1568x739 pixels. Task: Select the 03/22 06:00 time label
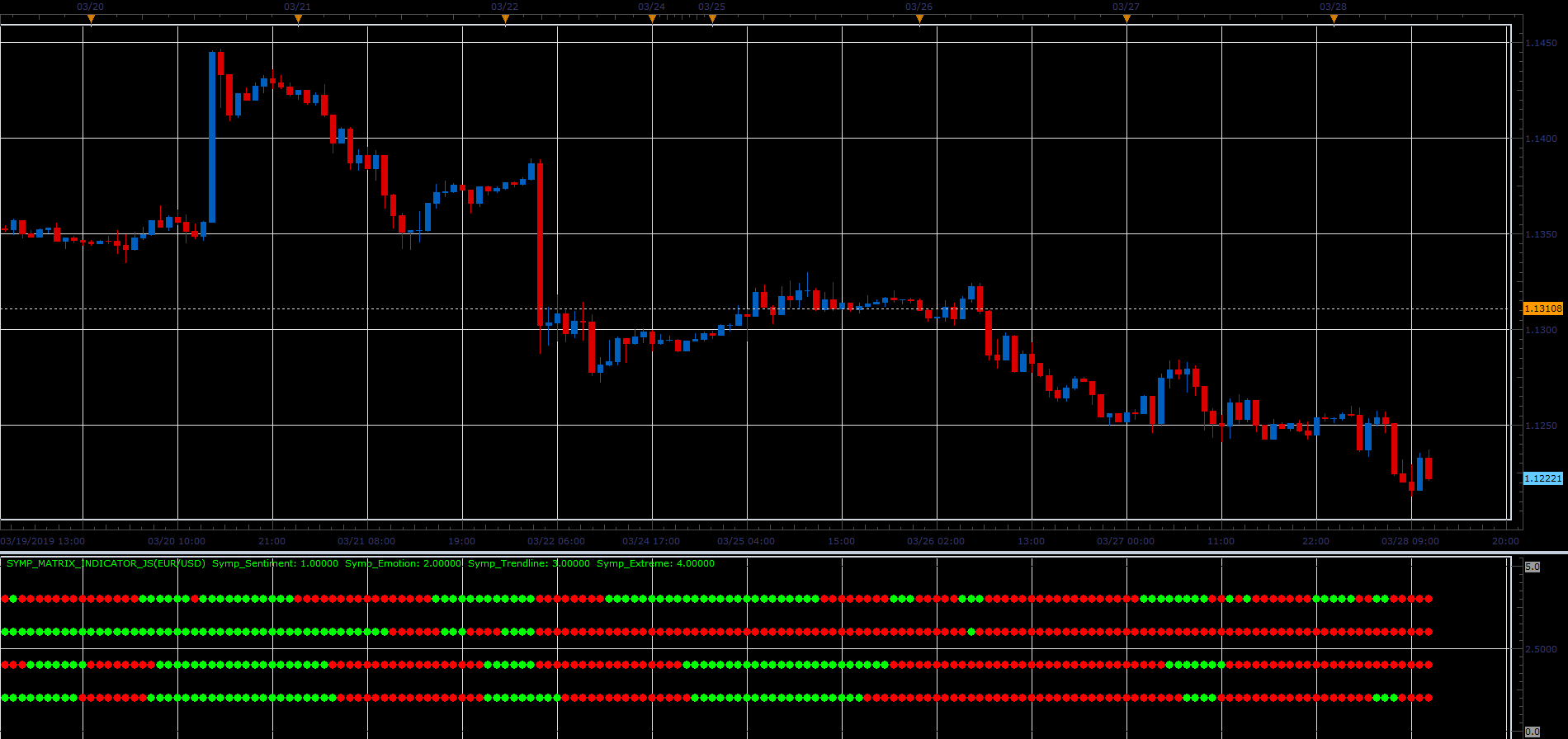click(x=556, y=541)
